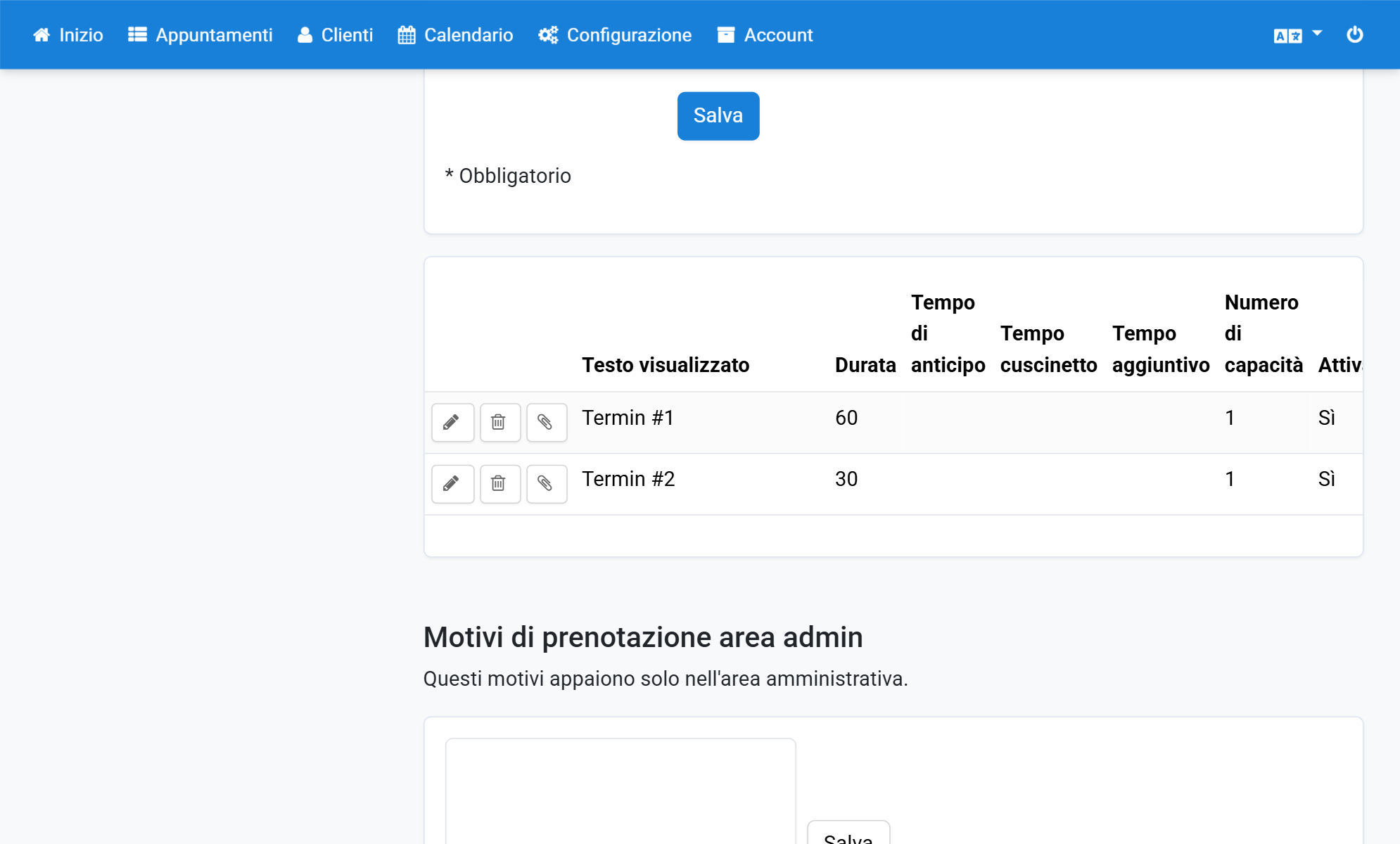1400x844 pixels.
Task: Select the Termin #2 text cell
Action: [x=628, y=479]
